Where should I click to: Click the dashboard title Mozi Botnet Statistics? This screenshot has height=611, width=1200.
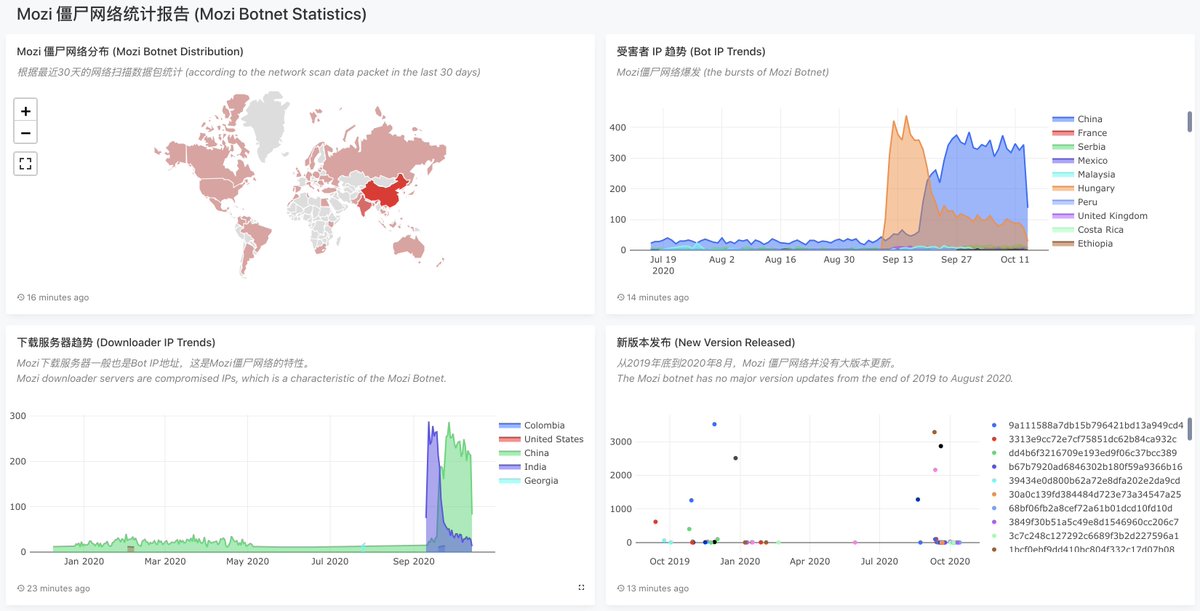191,14
